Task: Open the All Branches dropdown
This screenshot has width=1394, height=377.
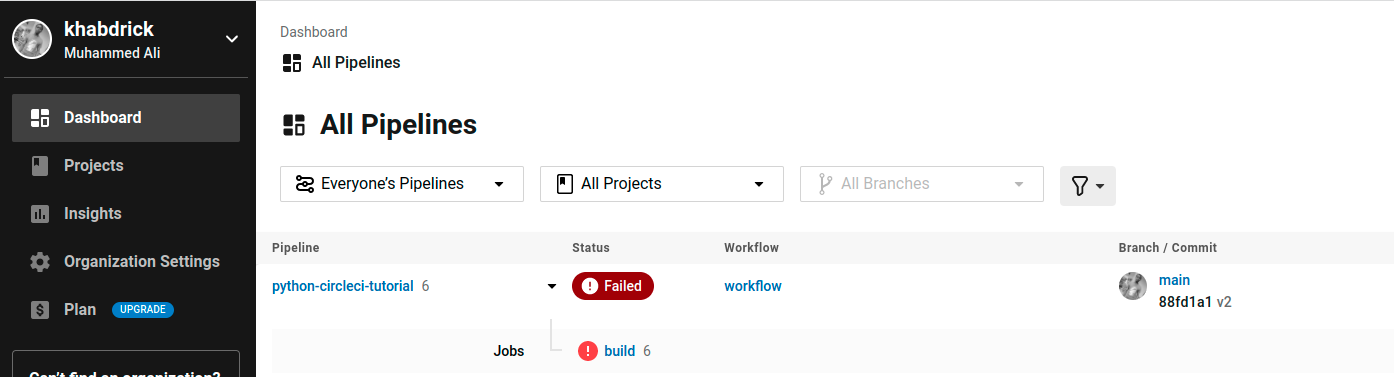Action: (922, 184)
